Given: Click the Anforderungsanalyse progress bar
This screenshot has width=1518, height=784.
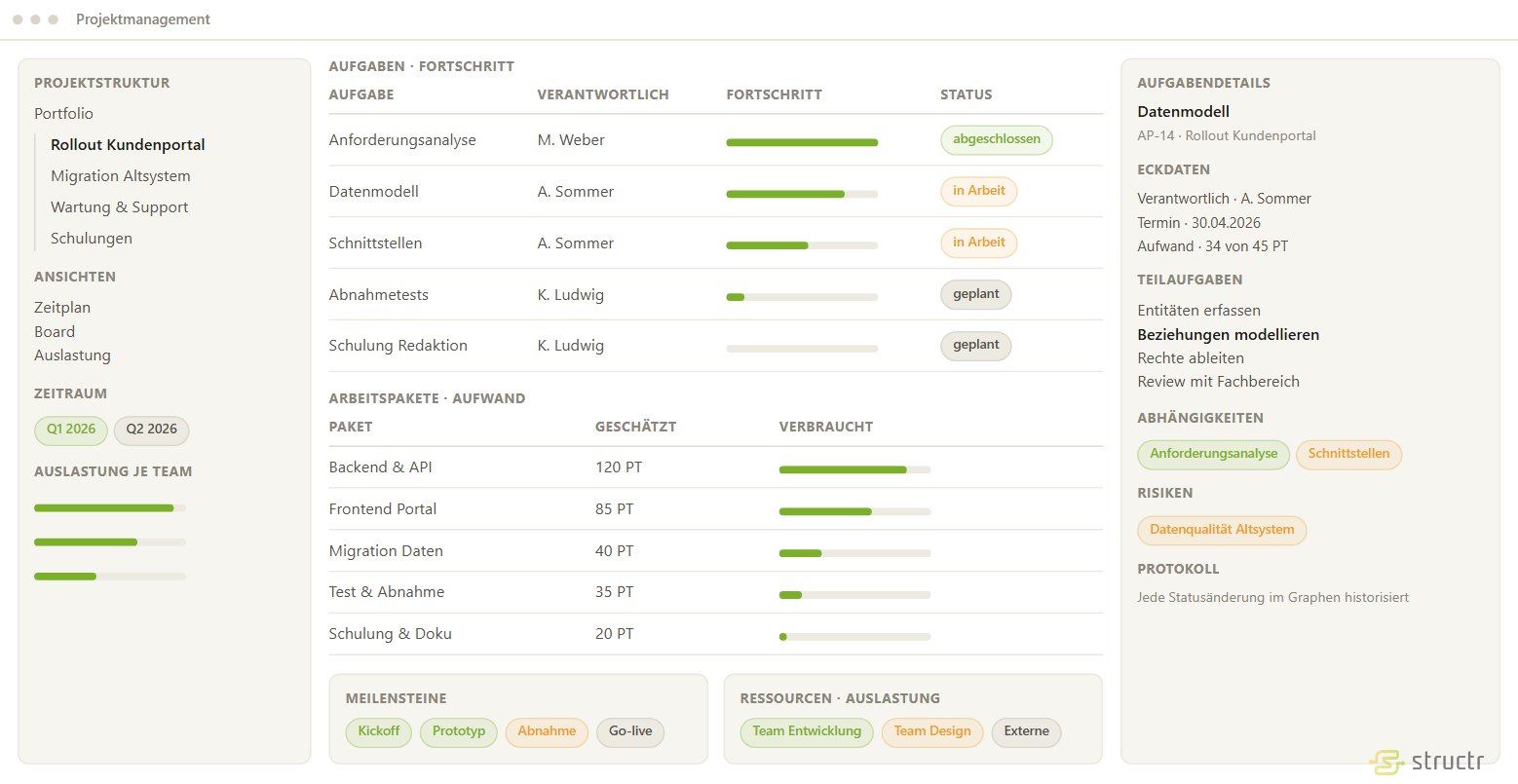Looking at the screenshot, I should [802, 142].
